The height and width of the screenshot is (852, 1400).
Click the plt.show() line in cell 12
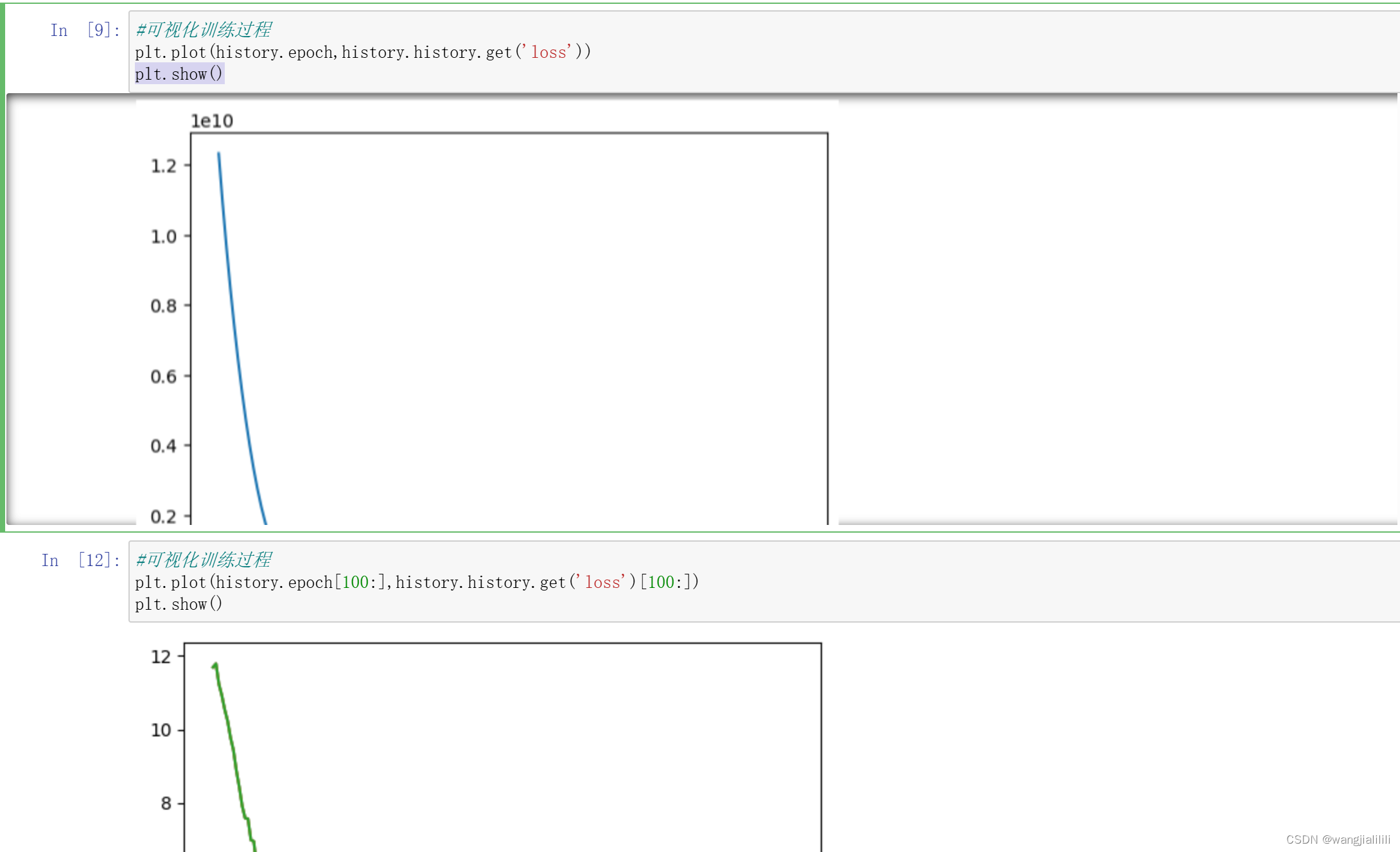coord(179,604)
